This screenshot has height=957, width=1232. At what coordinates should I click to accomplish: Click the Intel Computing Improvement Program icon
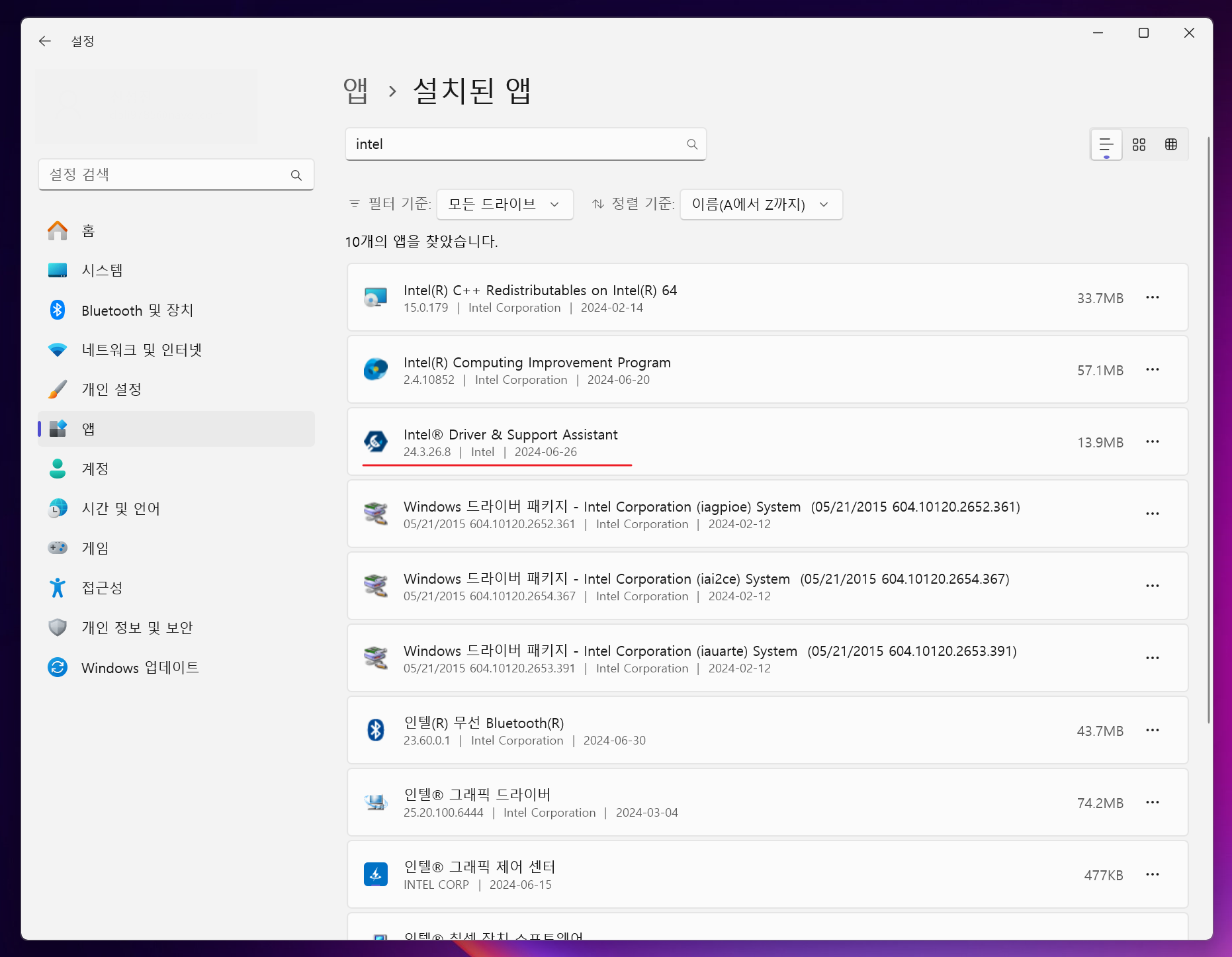point(376,369)
